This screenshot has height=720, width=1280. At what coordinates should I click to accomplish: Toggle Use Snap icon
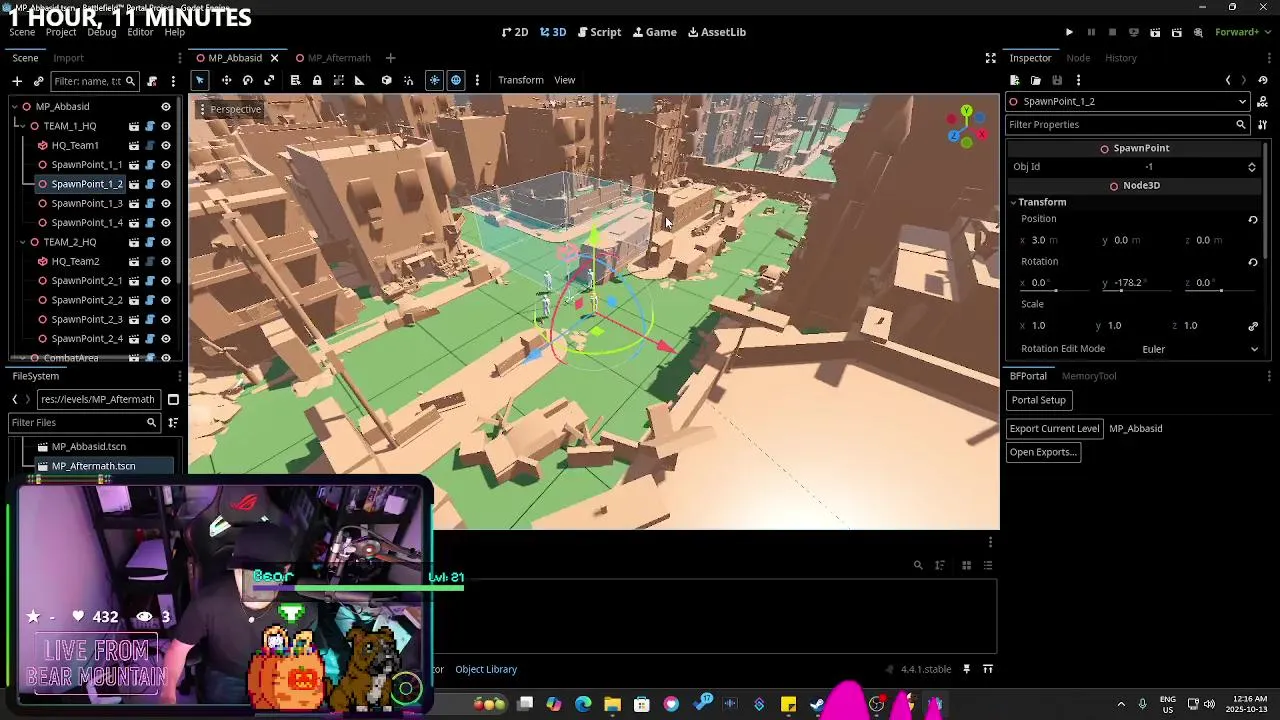pyautogui.click(x=408, y=80)
